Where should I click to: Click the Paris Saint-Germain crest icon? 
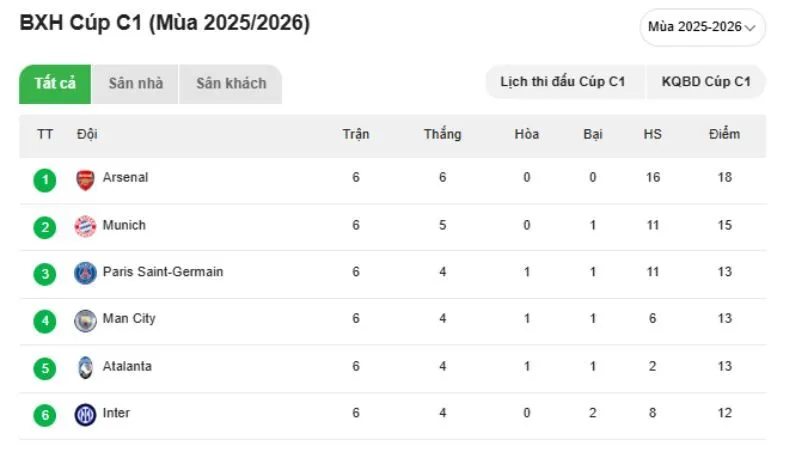[x=85, y=273]
